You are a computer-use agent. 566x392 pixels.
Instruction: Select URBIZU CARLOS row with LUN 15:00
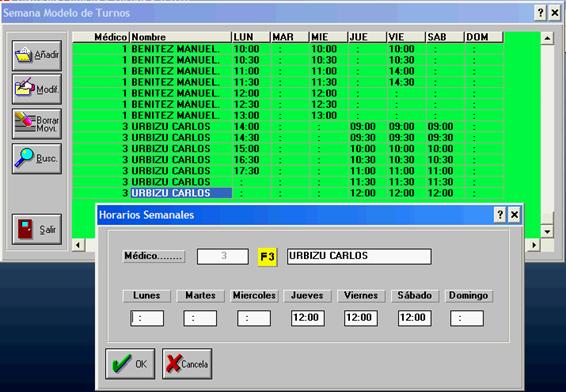tap(288, 149)
